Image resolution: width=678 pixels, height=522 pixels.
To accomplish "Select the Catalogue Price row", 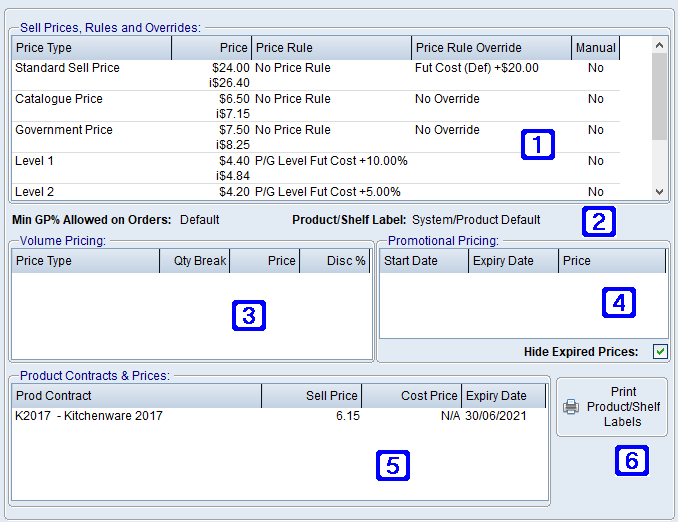I will (x=59, y=99).
